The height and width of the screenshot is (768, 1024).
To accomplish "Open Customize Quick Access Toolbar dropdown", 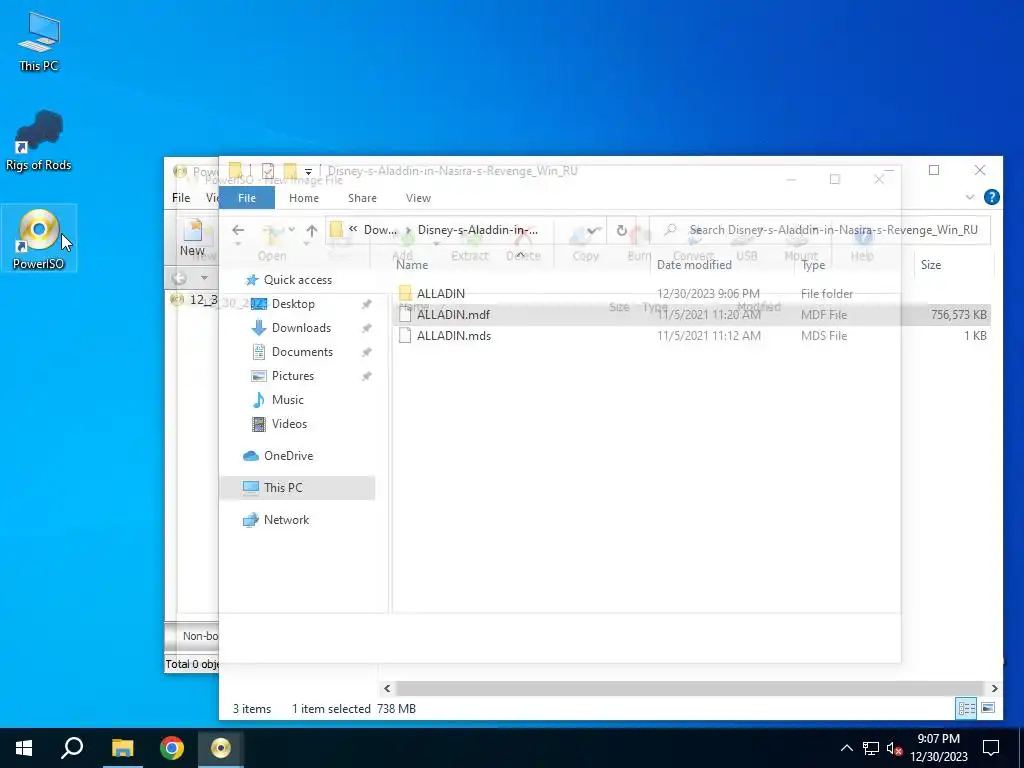I will coord(308,172).
